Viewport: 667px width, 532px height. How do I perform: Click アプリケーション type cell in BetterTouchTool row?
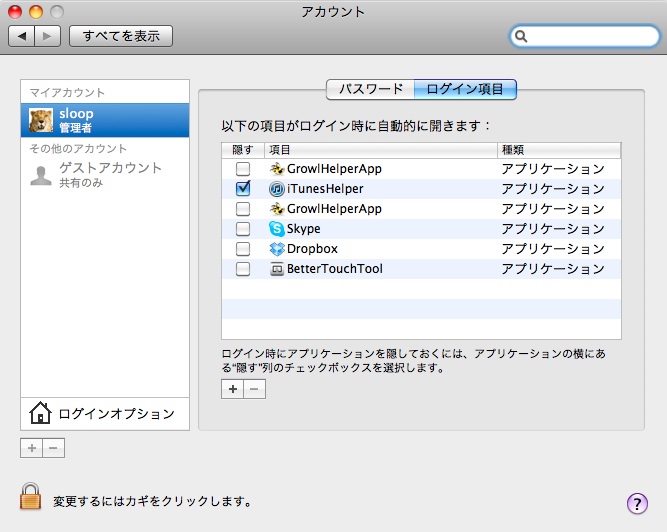coord(553,269)
